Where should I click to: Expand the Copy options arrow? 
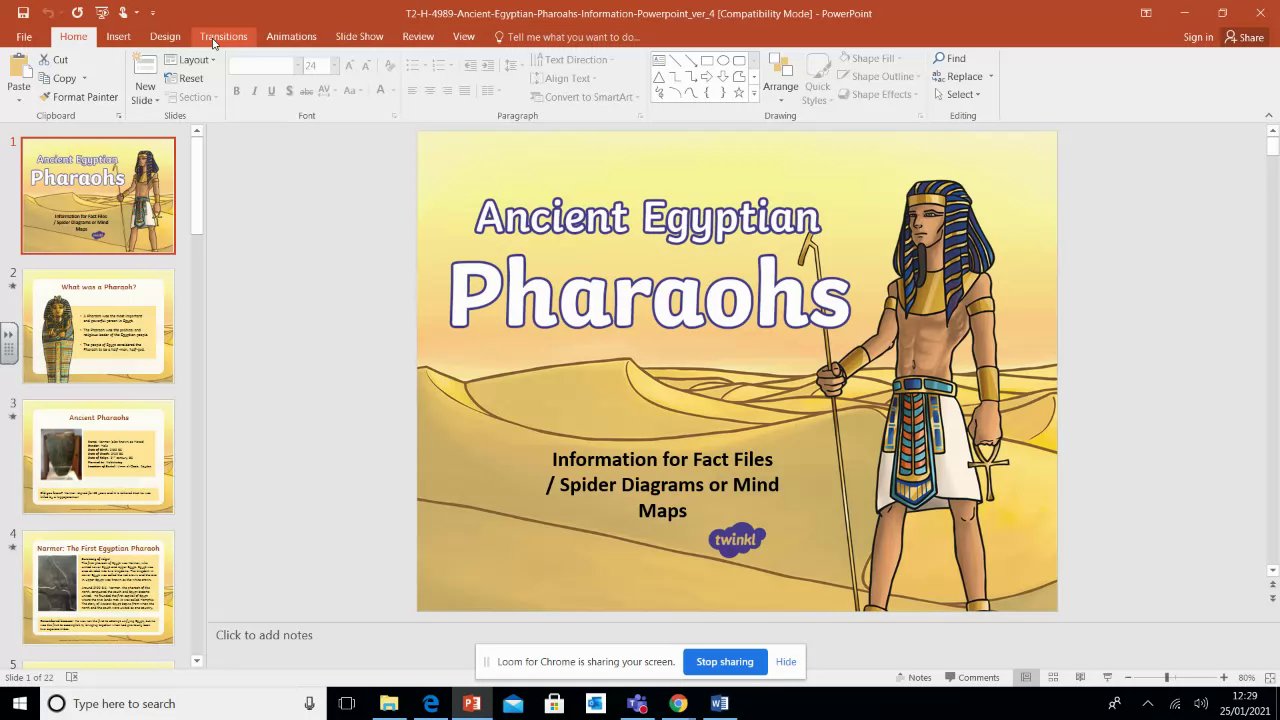point(84,79)
